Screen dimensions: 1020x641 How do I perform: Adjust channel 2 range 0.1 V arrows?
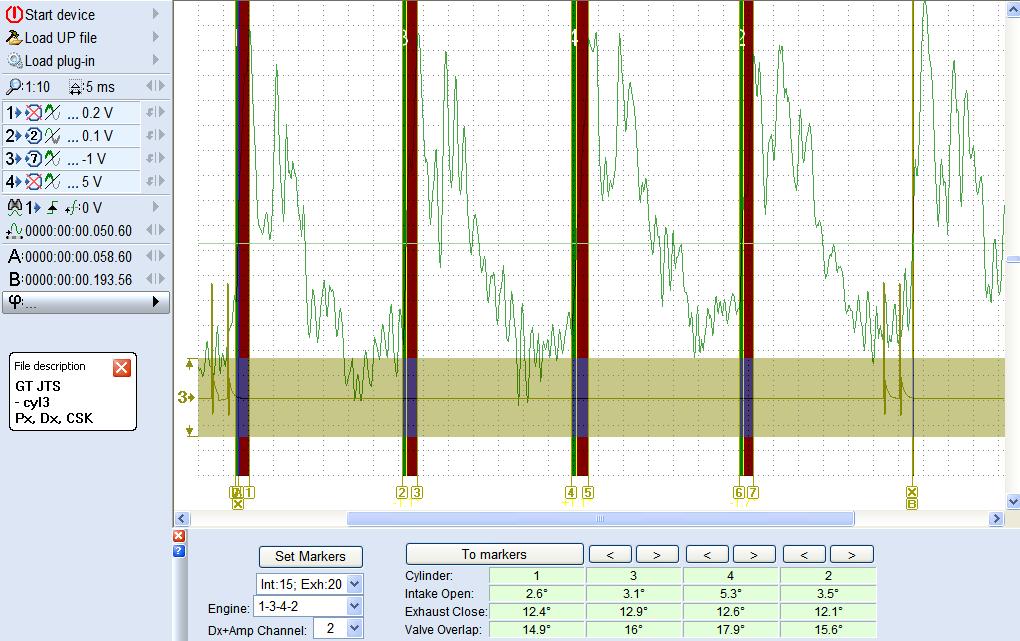click(x=155, y=135)
